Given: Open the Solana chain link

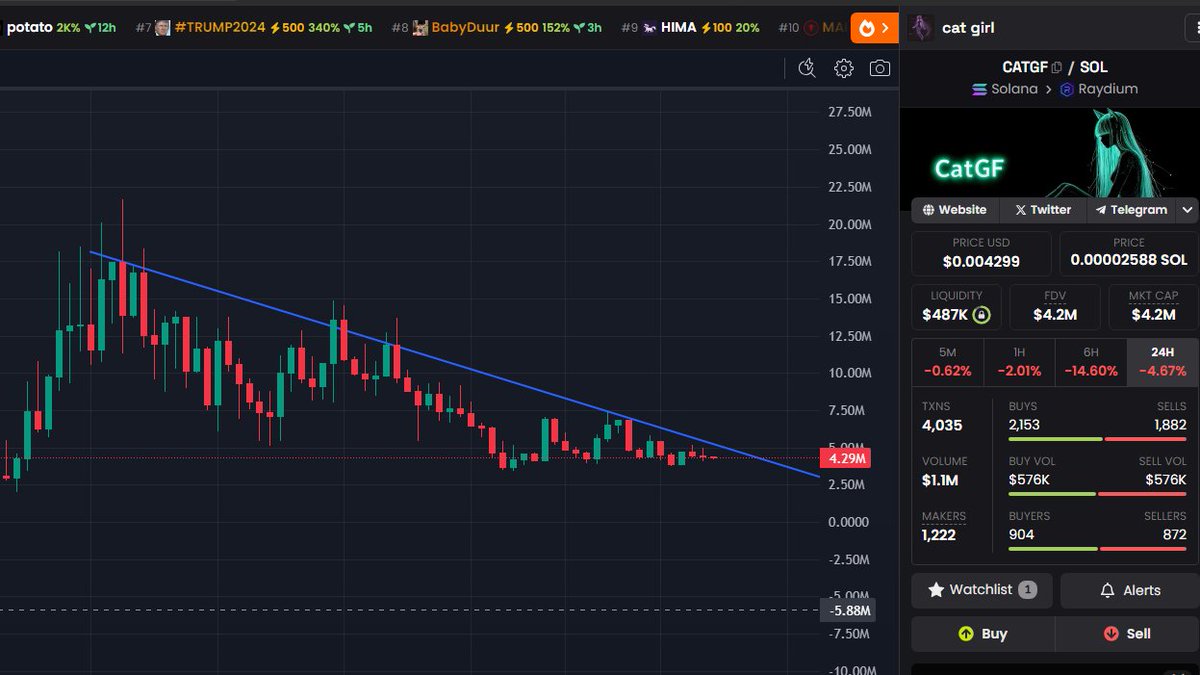Looking at the screenshot, I should coord(1005,89).
